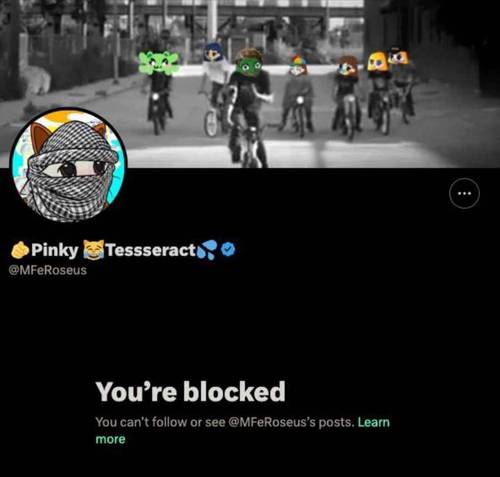This screenshot has width=500, height=477.
Task: Click the blue-haired character face in the banner
Action: [x=213, y=52]
